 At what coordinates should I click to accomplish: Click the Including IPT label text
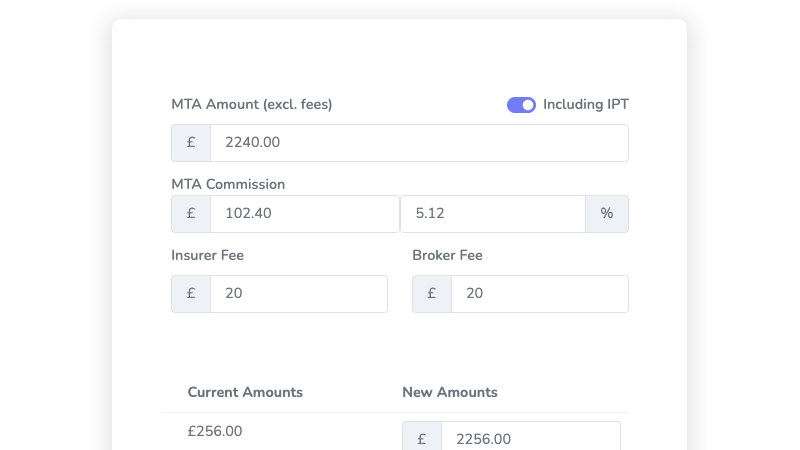pos(586,105)
